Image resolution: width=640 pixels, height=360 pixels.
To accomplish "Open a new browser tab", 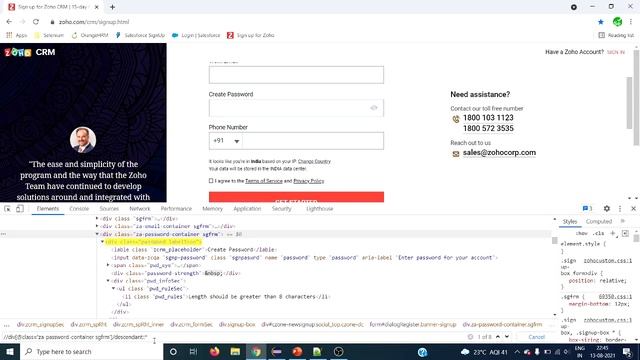I will [112, 7].
